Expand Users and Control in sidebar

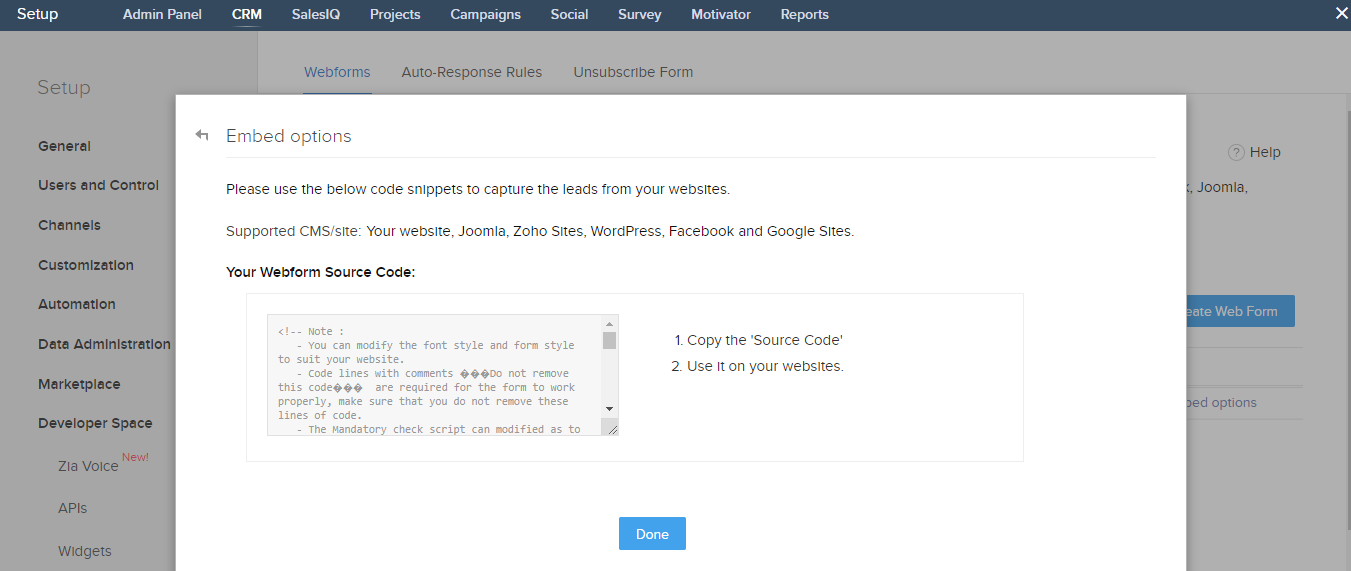point(98,185)
